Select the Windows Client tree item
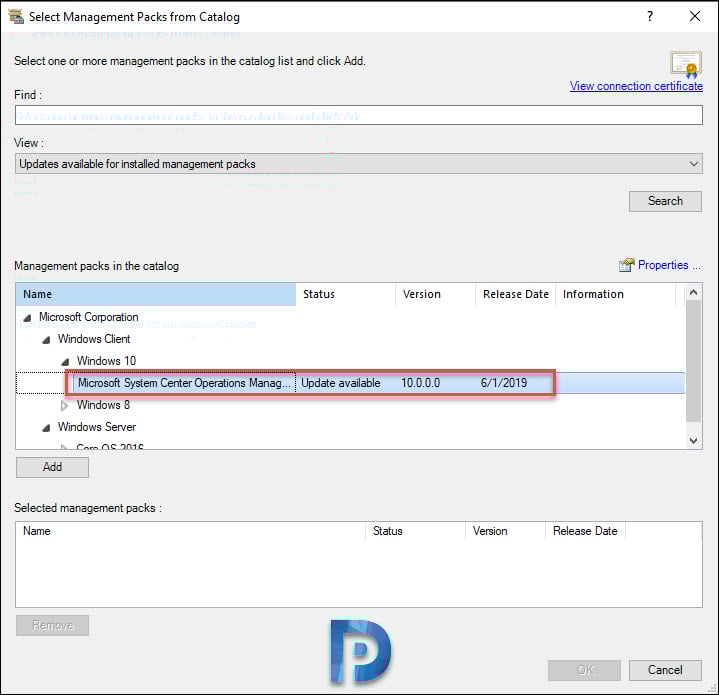 pyautogui.click(x=94, y=339)
